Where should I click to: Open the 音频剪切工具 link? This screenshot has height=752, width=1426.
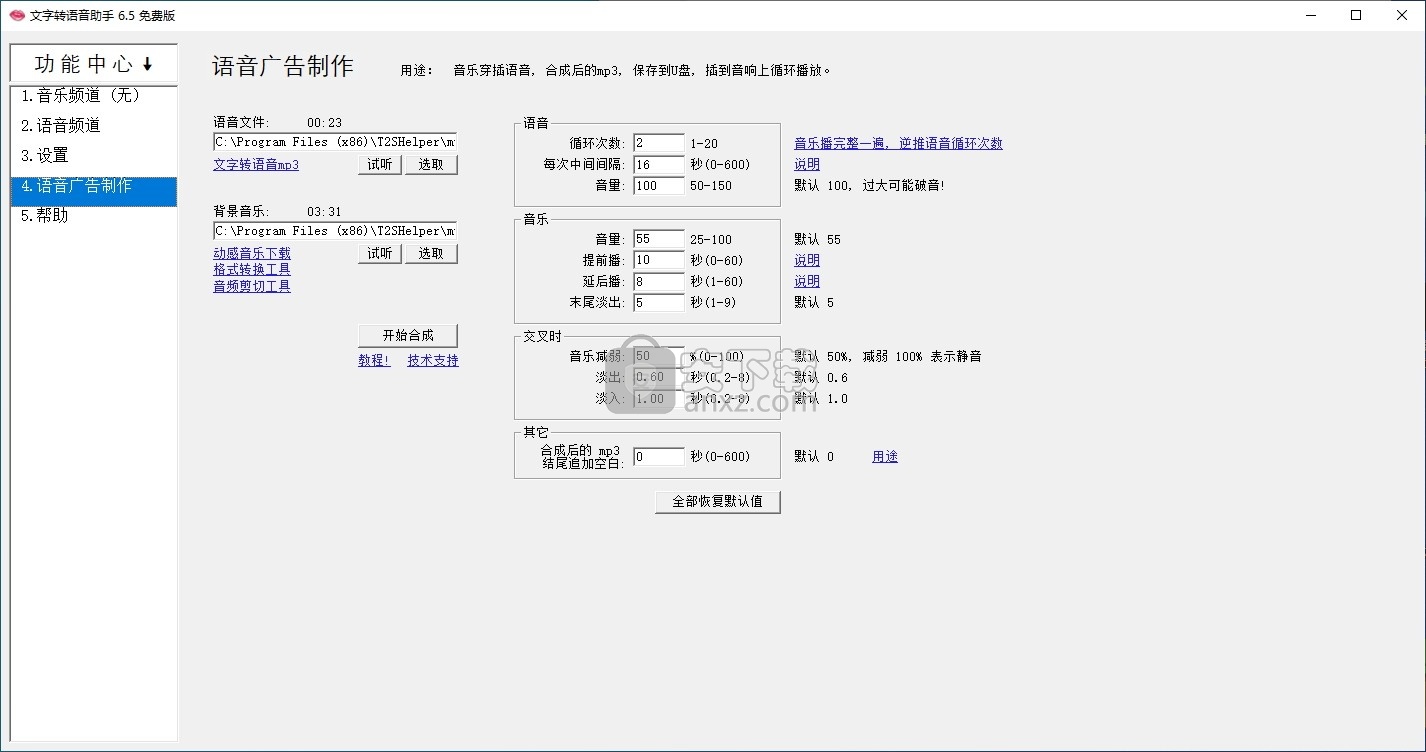[x=252, y=286]
